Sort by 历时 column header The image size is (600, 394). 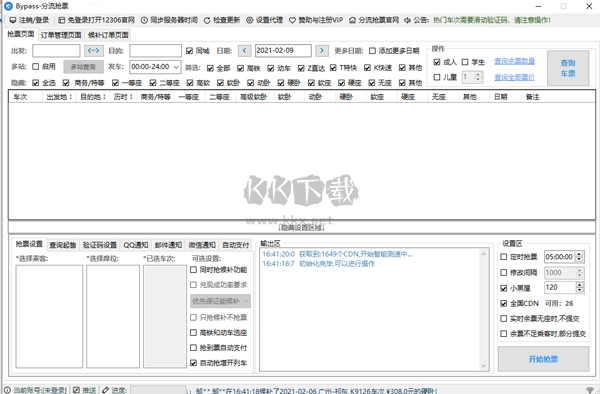123,97
